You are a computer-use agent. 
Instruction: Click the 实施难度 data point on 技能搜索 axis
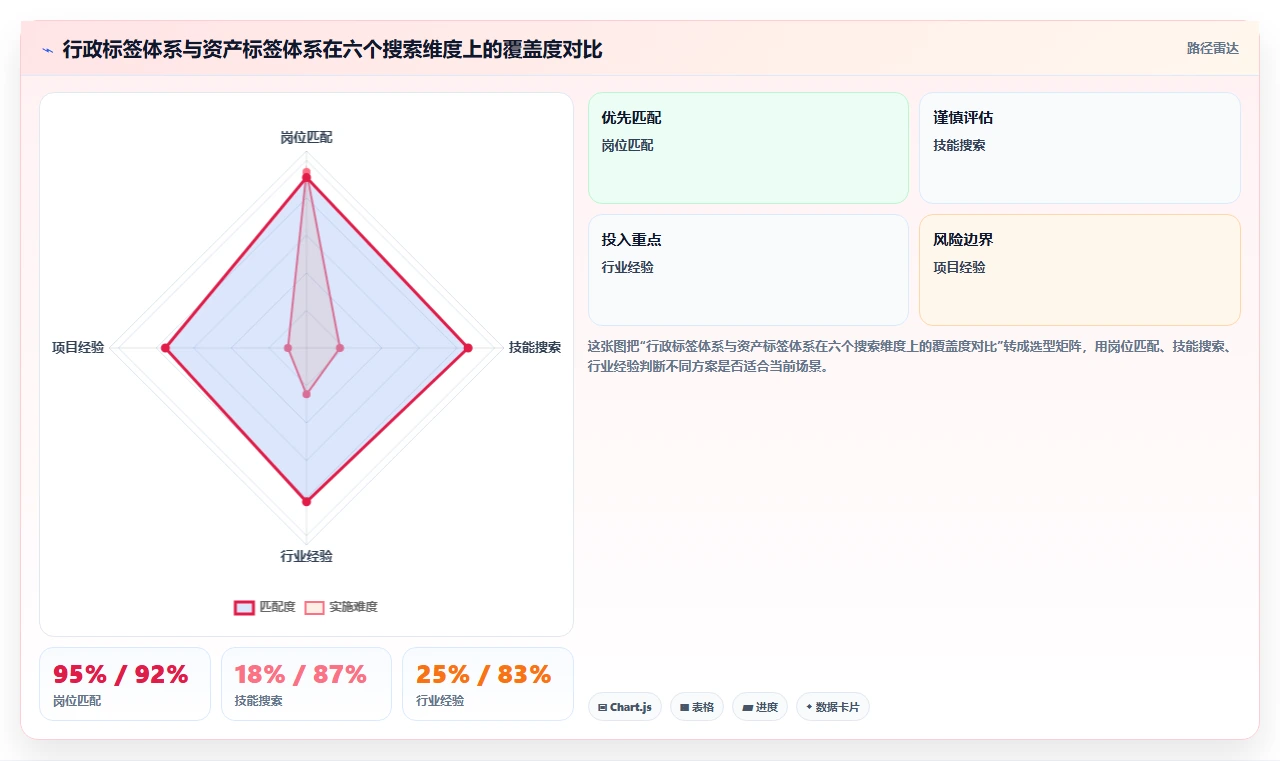(x=340, y=348)
